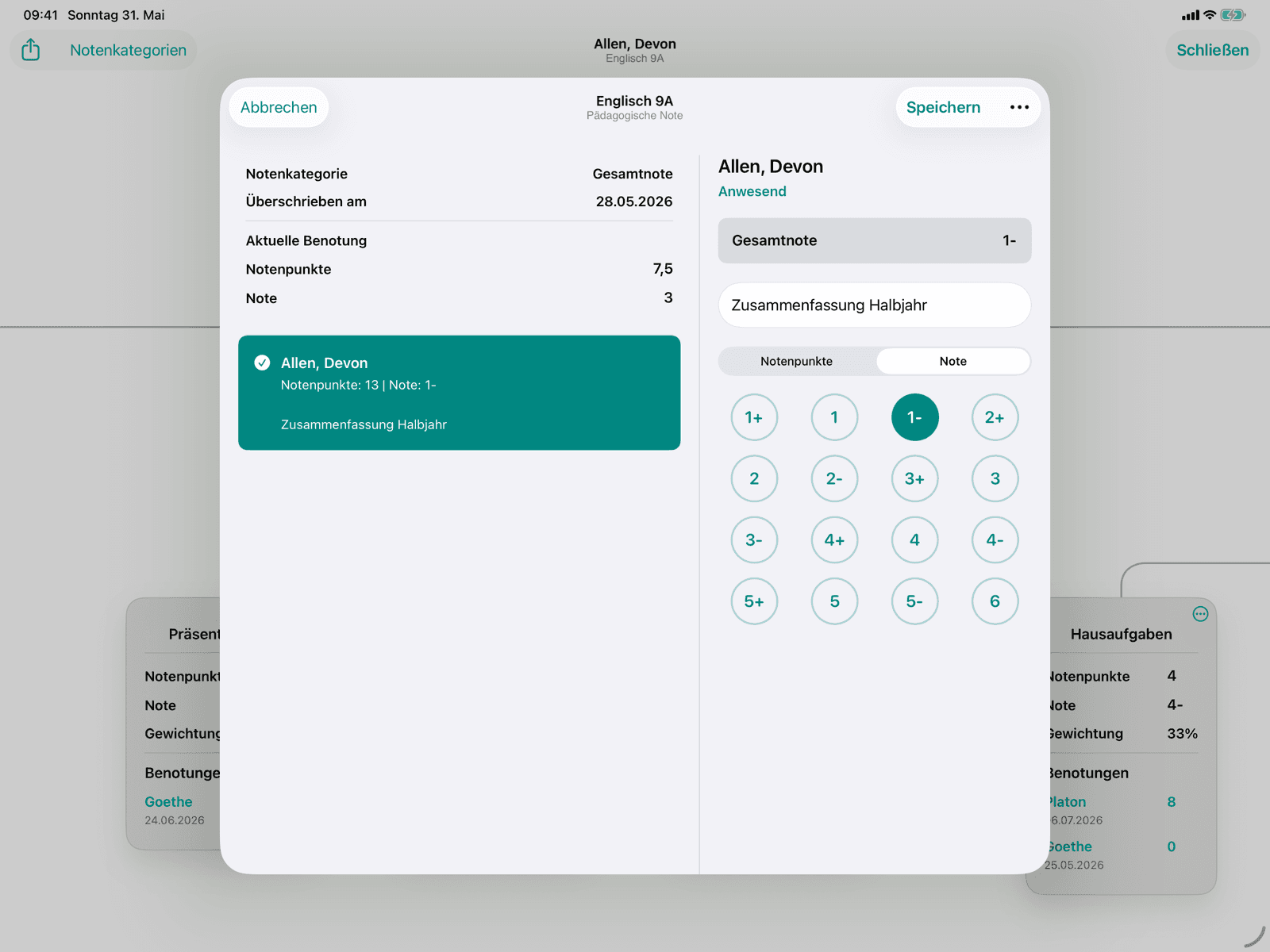Viewport: 1270px width, 952px height.
Task: Open Hausaufgaben card options circle icon
Action: coord(1200,614)
